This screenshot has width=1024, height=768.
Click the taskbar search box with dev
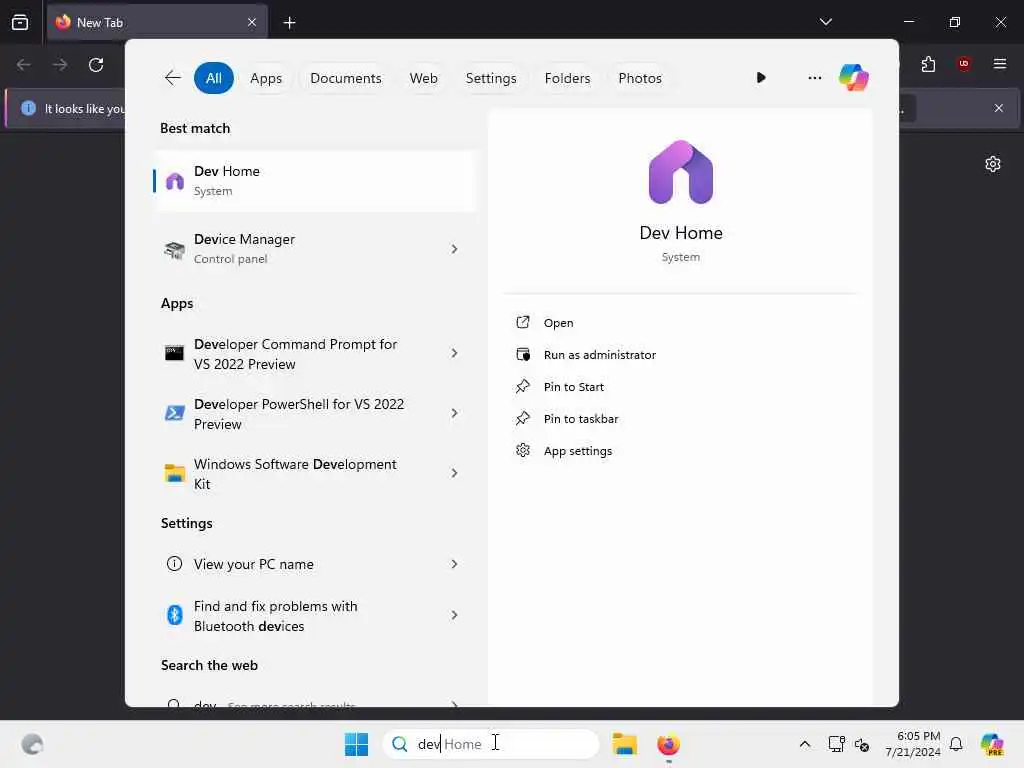[x=490, y=744]
